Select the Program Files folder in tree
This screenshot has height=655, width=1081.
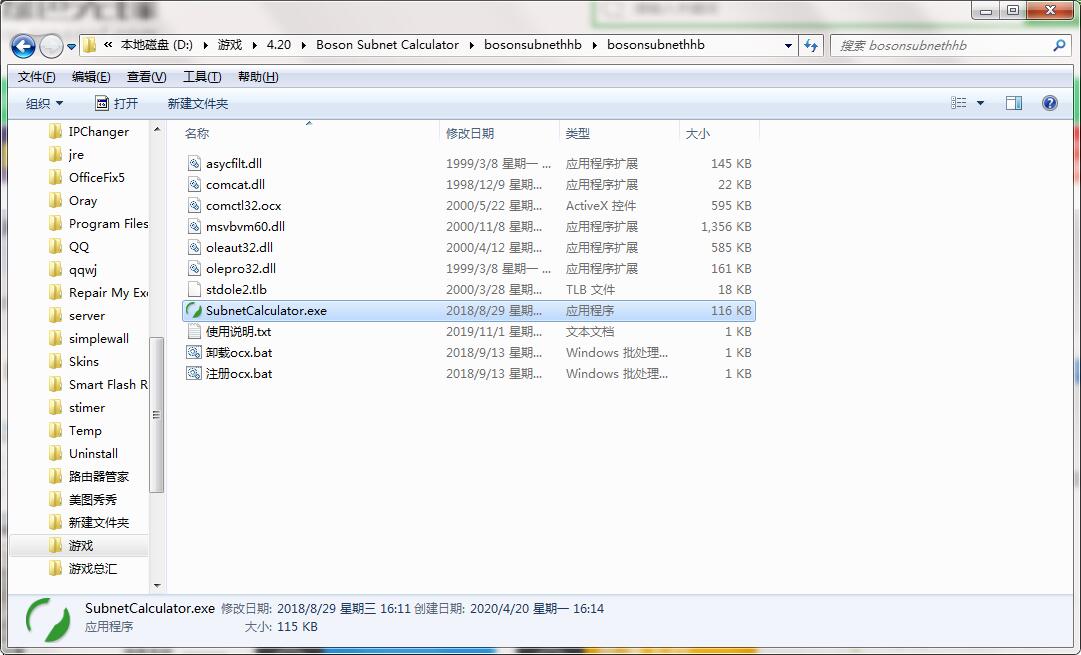click(x=98, y=223)
